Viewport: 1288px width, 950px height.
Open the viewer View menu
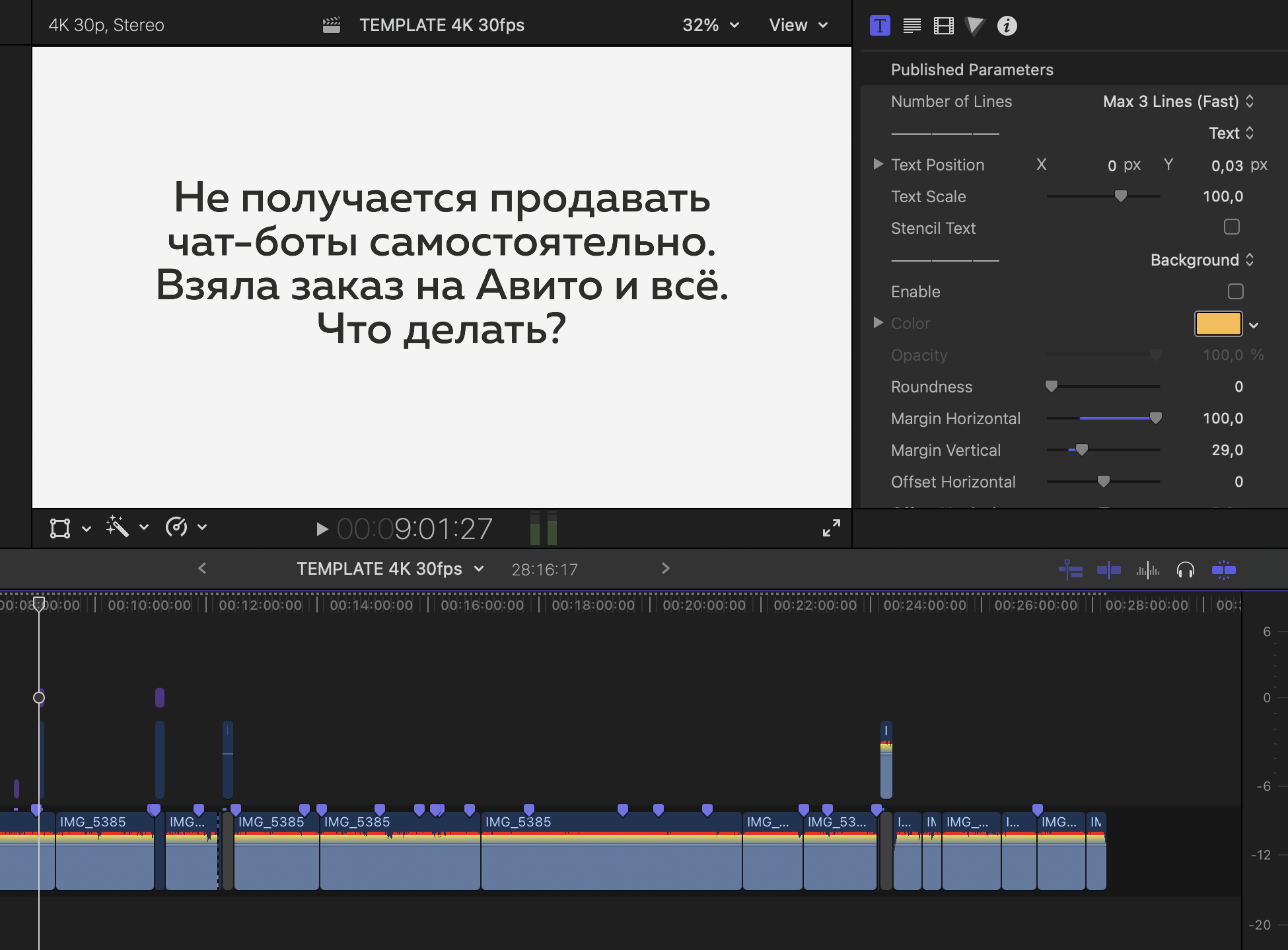coord(799,25)
